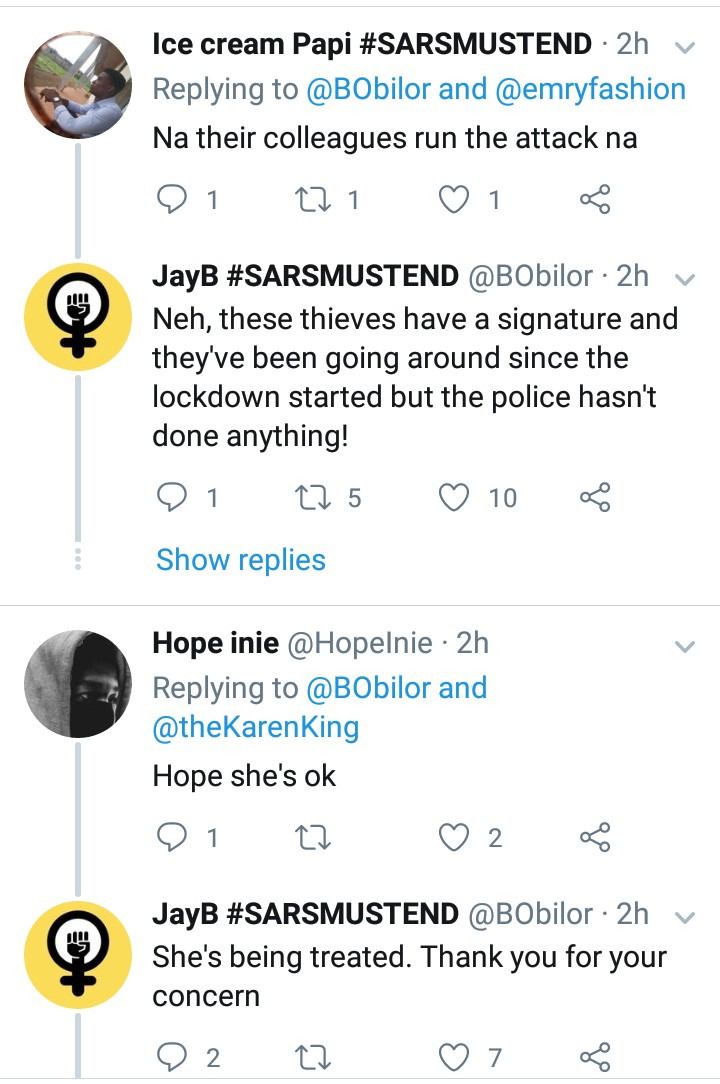Click the Show replies link

[241, 560]
